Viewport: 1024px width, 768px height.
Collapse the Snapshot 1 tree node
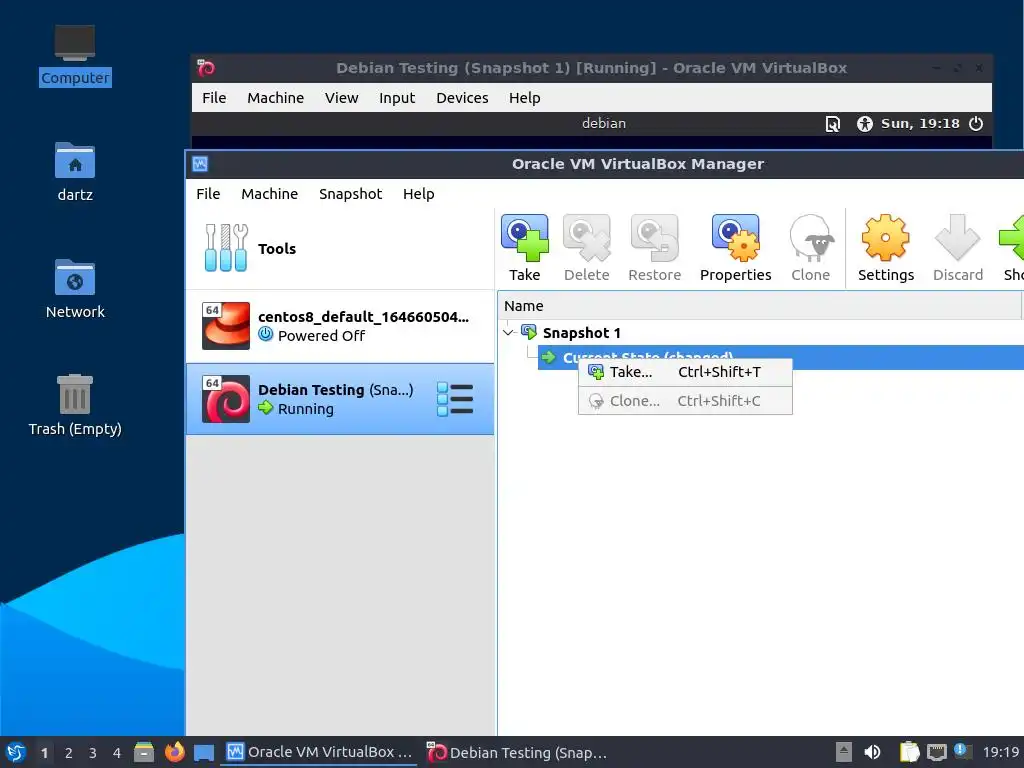coord(508,332)
